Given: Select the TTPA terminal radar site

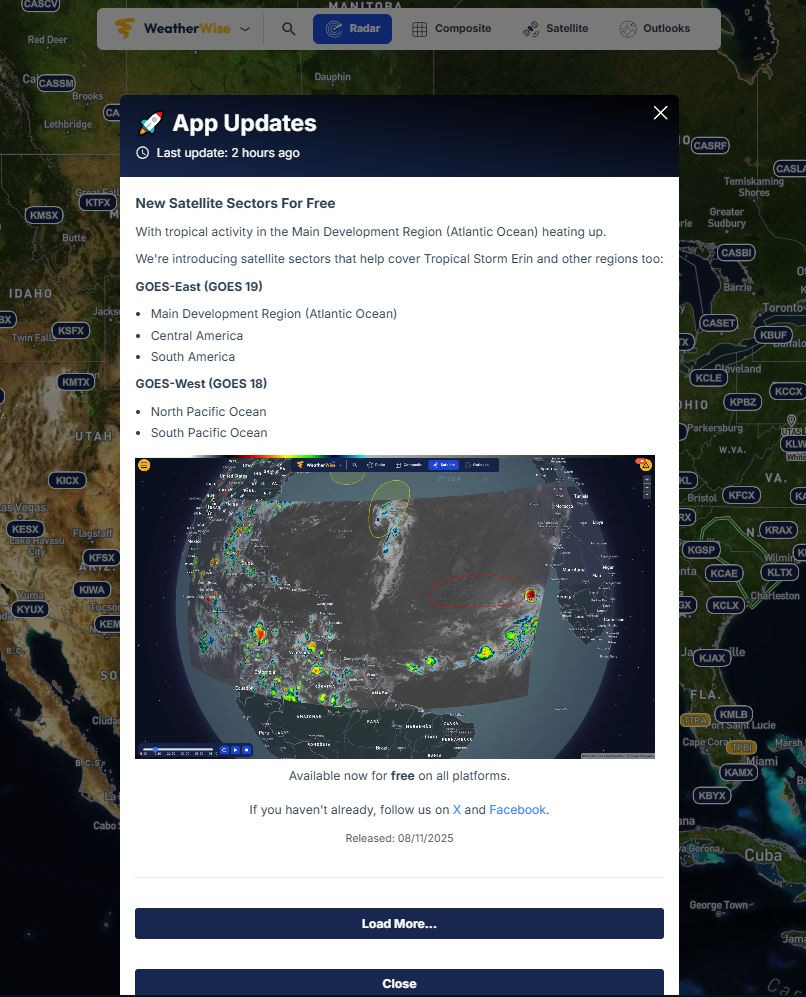Looking at the screenshot, I should click(695, 720).
